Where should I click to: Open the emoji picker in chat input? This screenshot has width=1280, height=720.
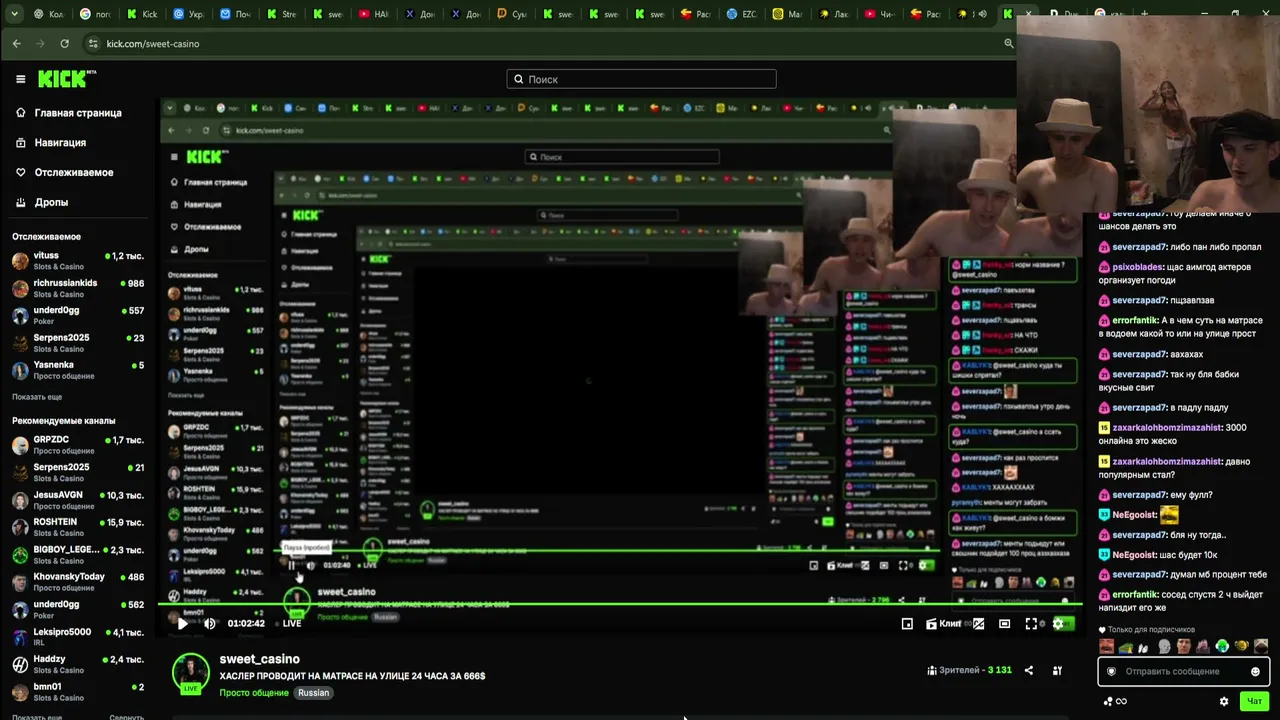click(1255, 671)
